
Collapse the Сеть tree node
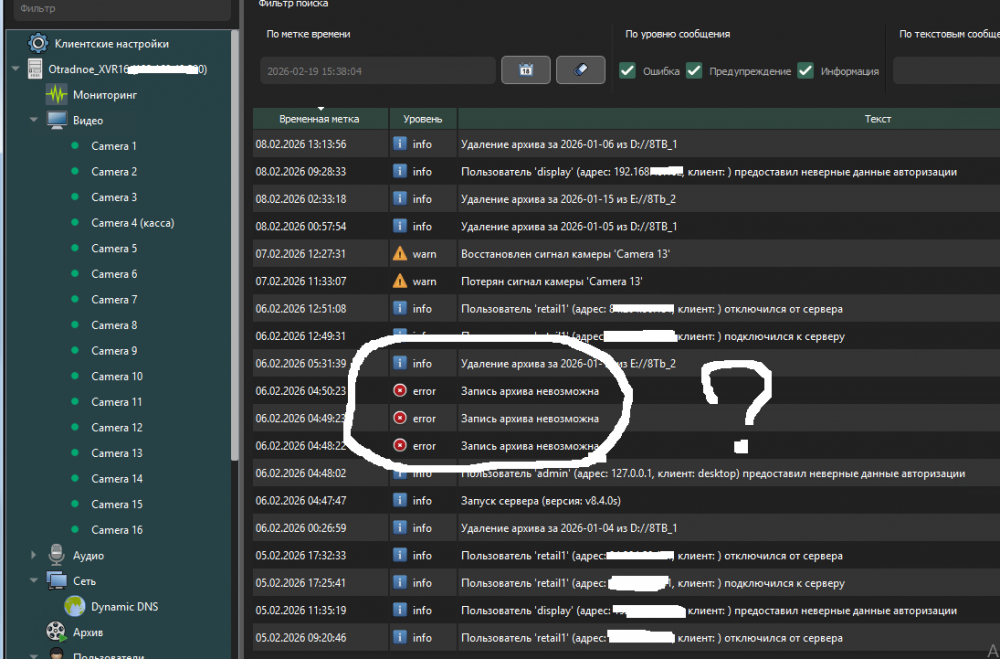[x=33, y=581]
